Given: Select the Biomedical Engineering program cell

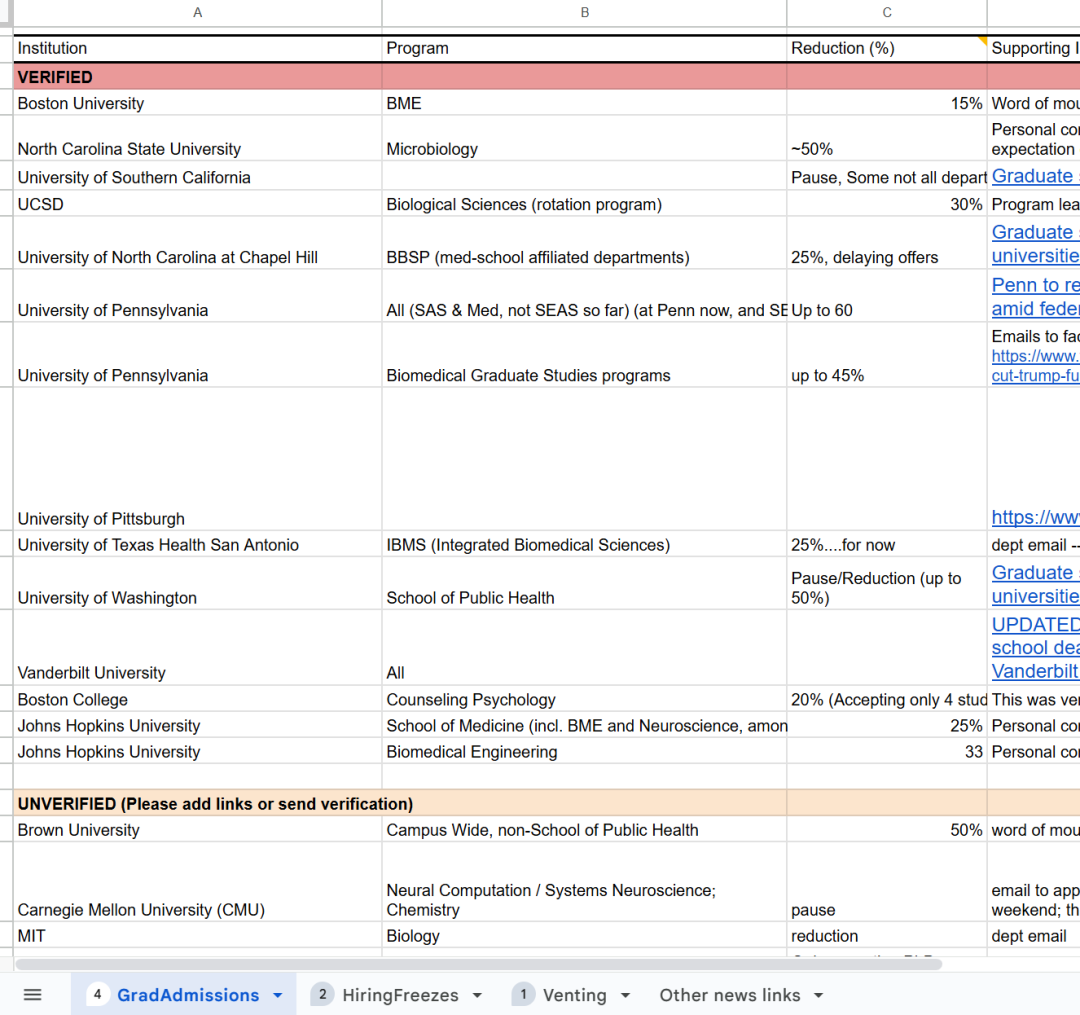Looking at the screenshot, I should click(584, 751).
